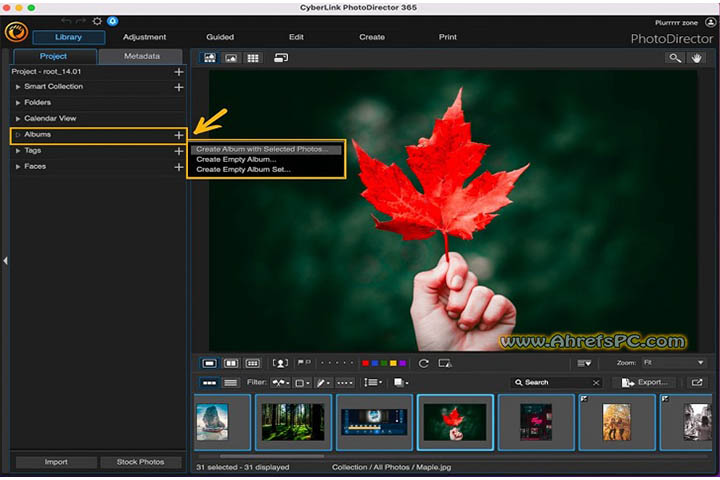
Task: Click the Stock Photos button
Action: pos(141,462)
